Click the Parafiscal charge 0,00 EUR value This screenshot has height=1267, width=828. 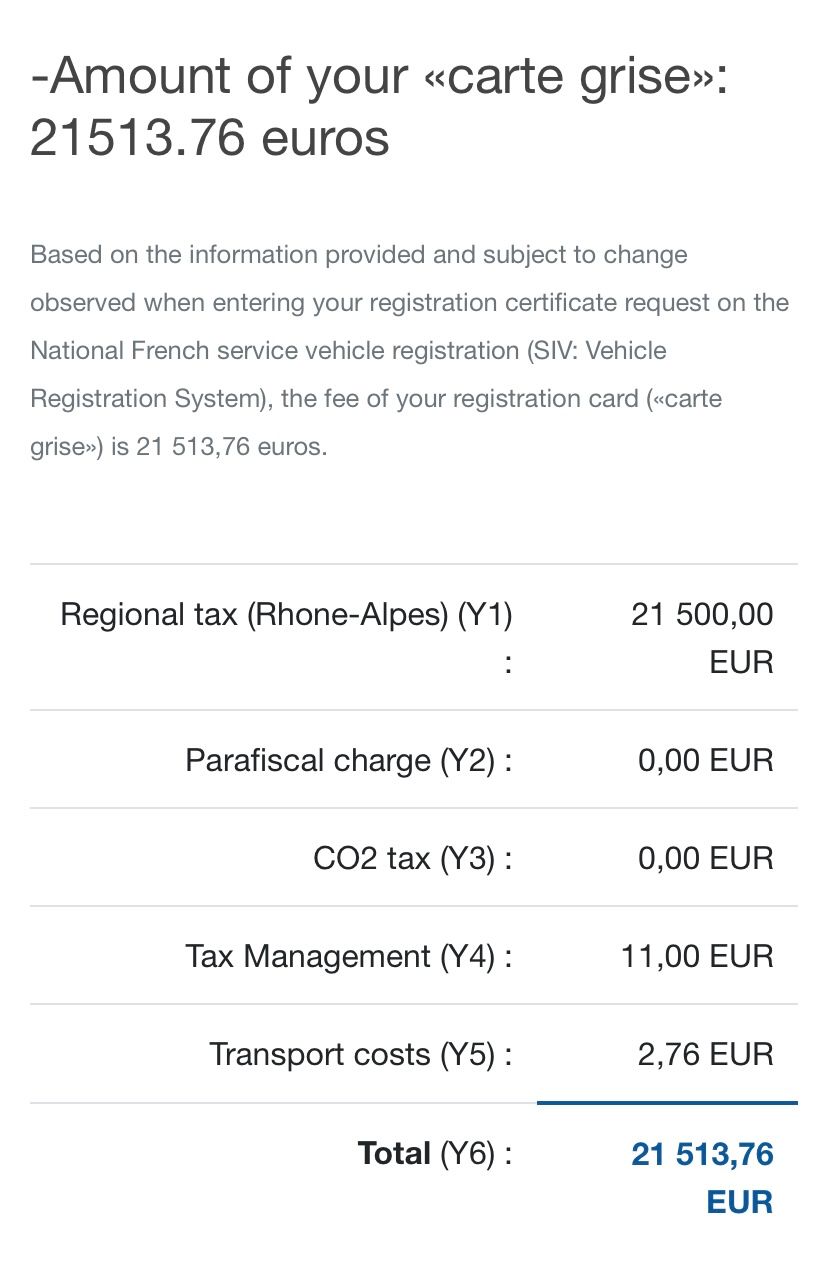tap(706, 761)
